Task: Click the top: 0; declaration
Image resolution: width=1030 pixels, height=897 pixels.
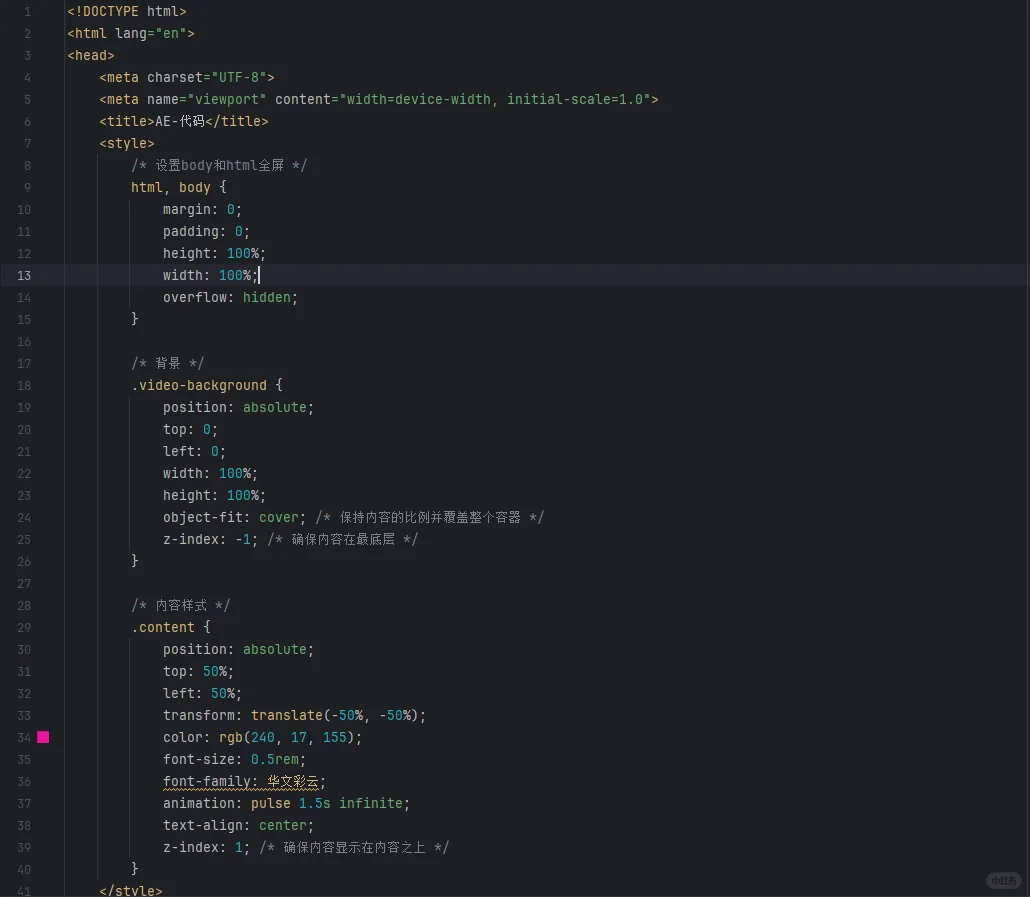Action: pyautogui.click(x=190, y=429)
